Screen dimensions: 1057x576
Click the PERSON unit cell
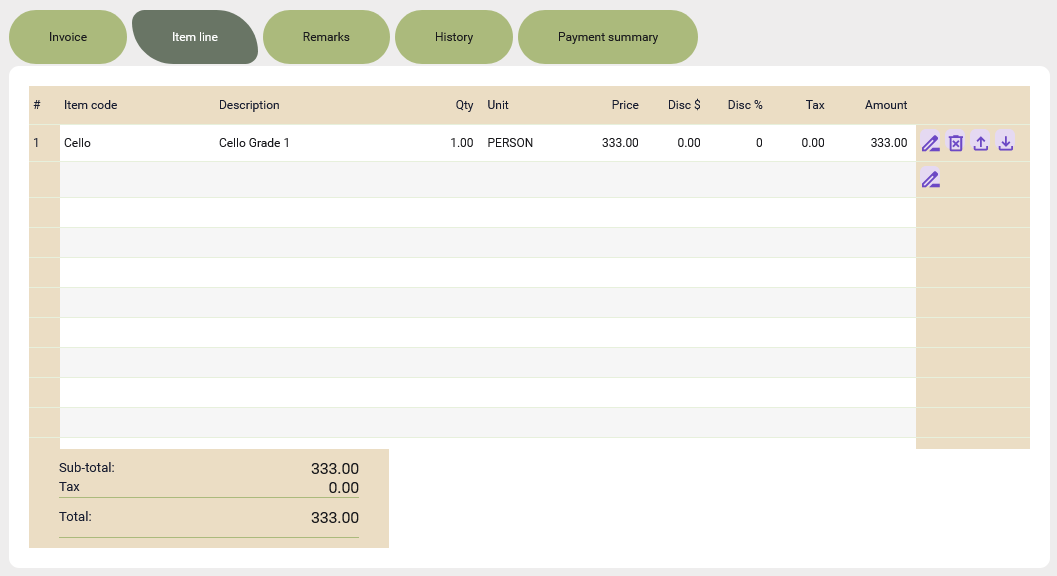click(x=510, y=143)
